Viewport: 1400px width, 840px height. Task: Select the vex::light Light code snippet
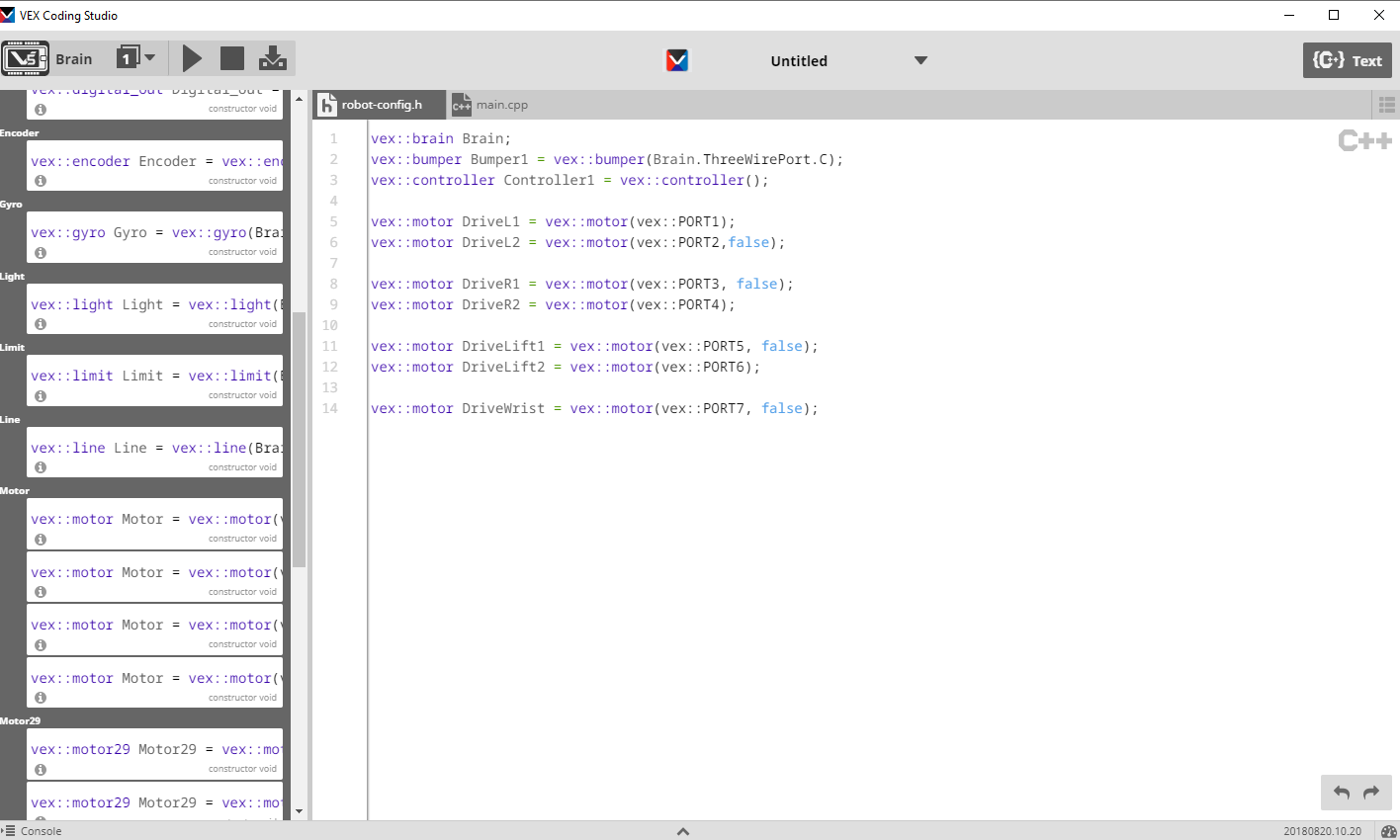click(x=155, y=308)
